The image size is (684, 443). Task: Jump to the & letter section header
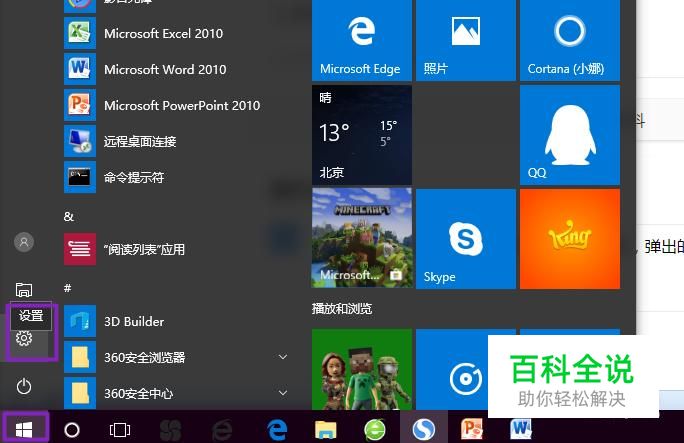point(68,216)
